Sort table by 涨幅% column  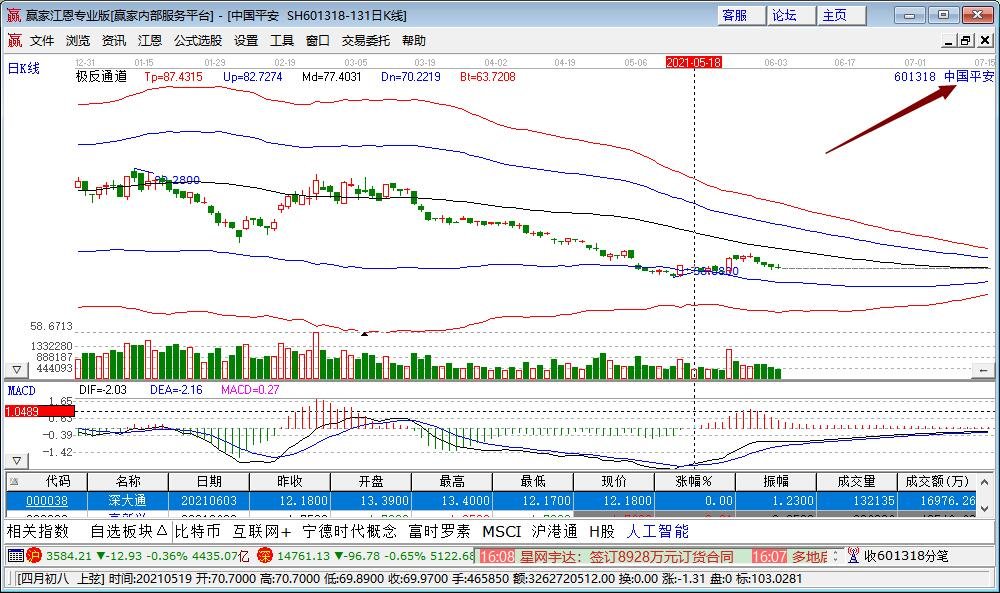pyautogui.click(x=695, y=481)
